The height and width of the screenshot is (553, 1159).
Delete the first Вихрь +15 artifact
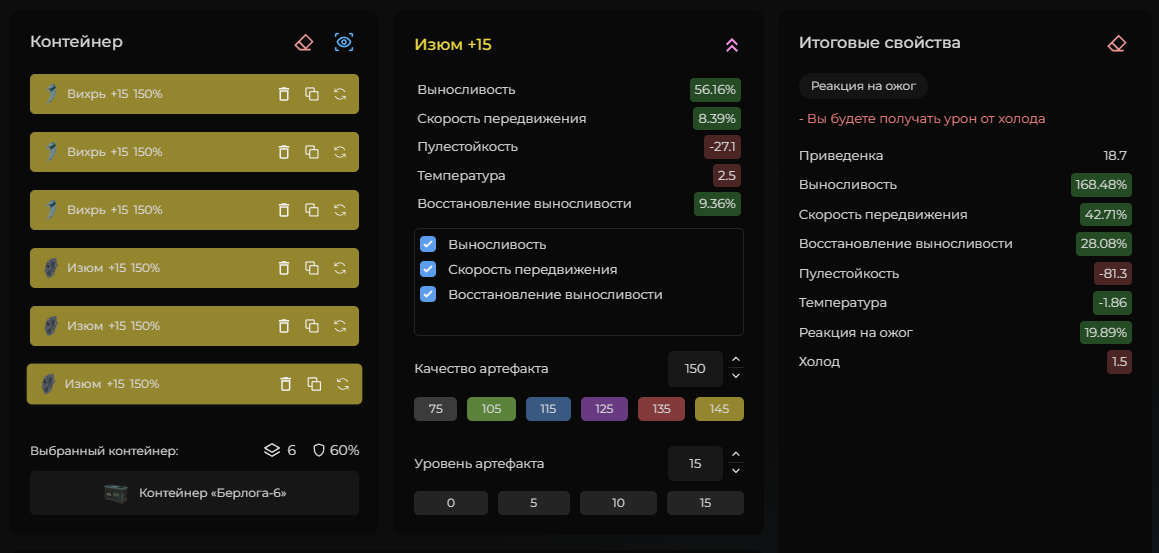coord(284,94)
